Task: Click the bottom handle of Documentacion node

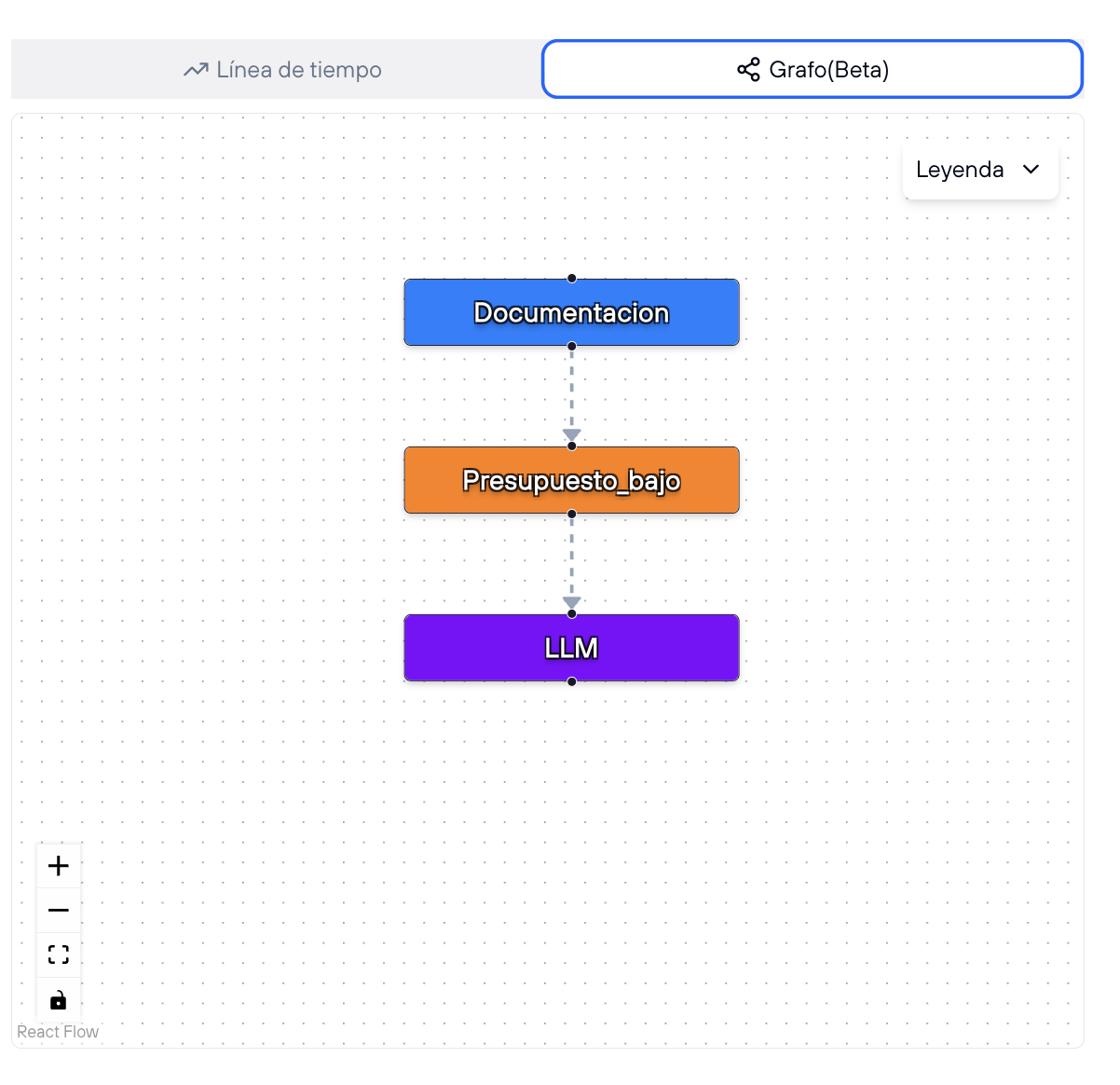Action: (x=572, y=346)
